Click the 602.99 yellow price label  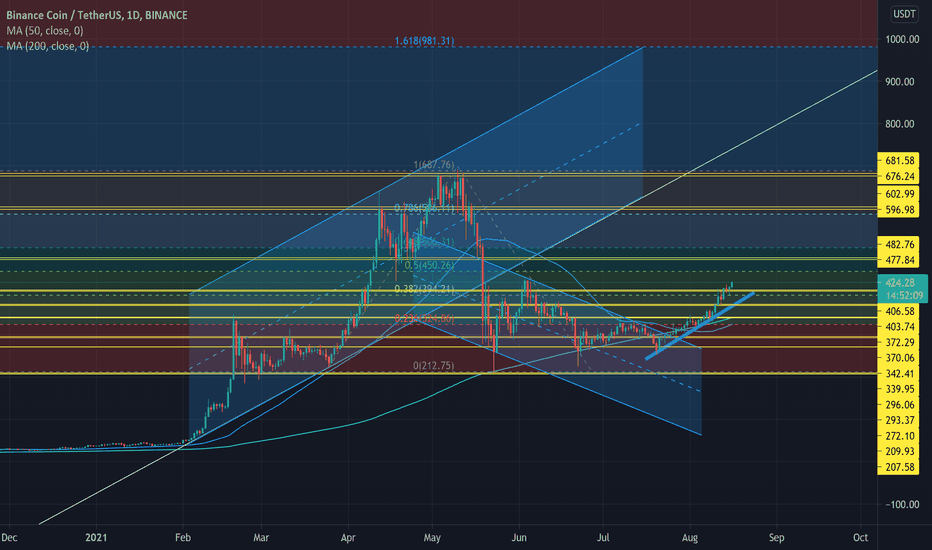coord(899,194)
